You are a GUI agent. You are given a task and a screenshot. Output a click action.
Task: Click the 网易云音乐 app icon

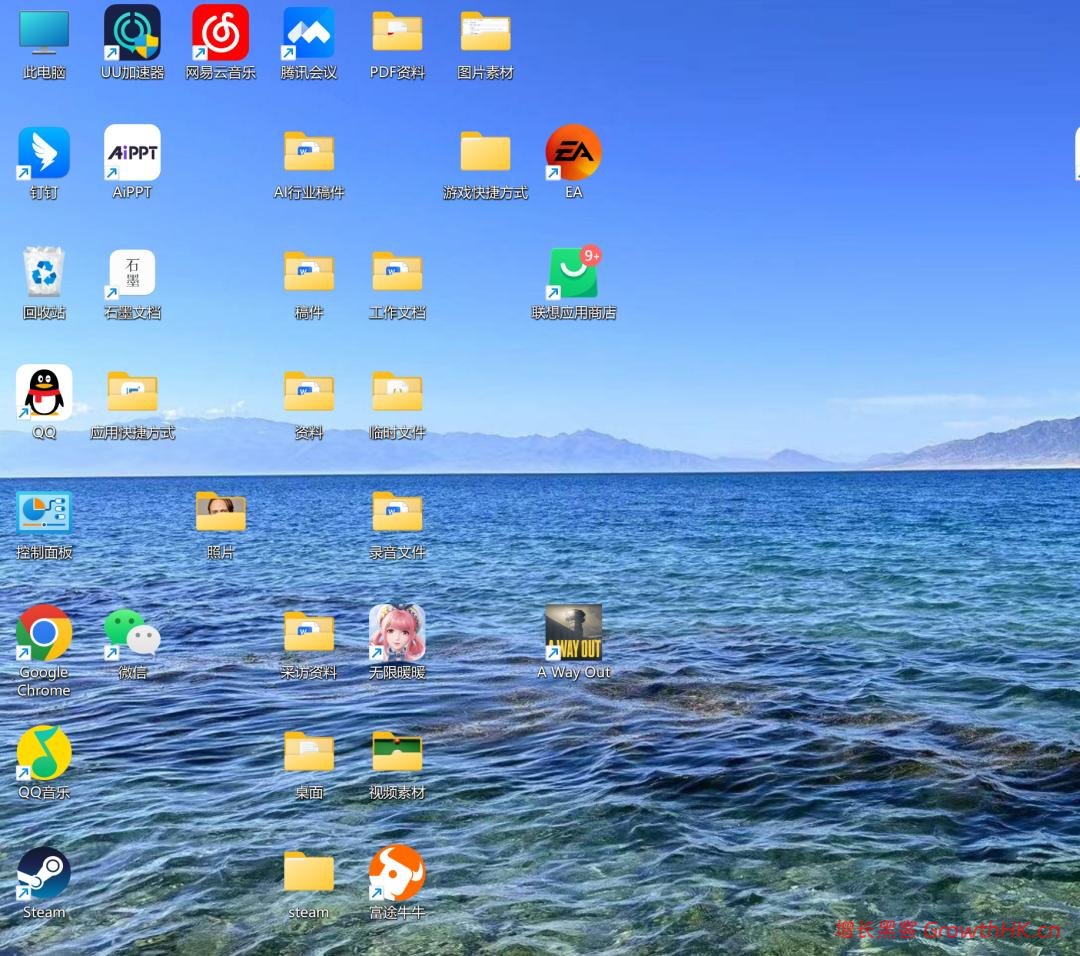pyautogui.click(x=220, y=32)
